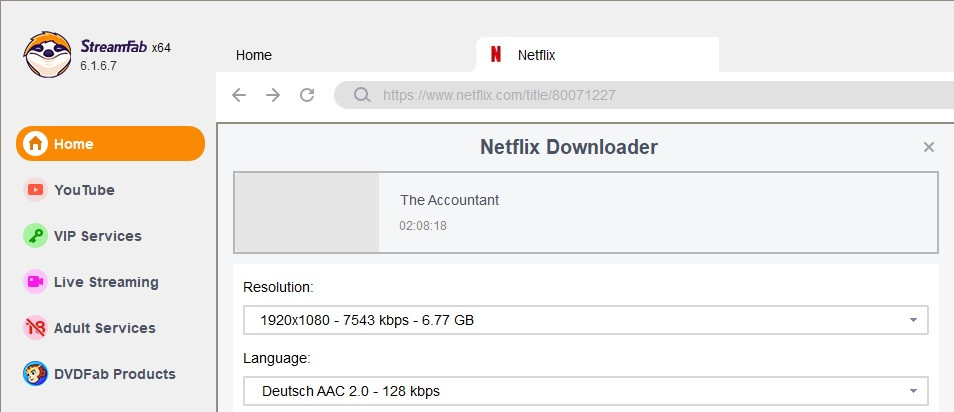Click the Netflix Downloader heading

pyautogui.click(x=569, y=147)
